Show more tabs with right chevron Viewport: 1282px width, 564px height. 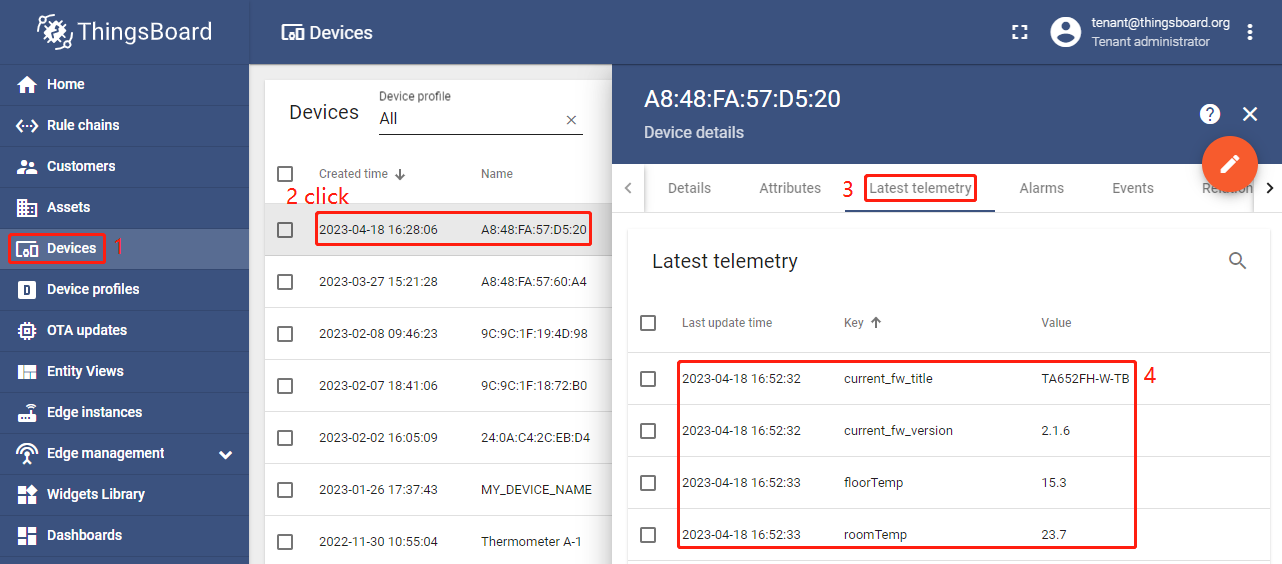tap(1270, 188)
